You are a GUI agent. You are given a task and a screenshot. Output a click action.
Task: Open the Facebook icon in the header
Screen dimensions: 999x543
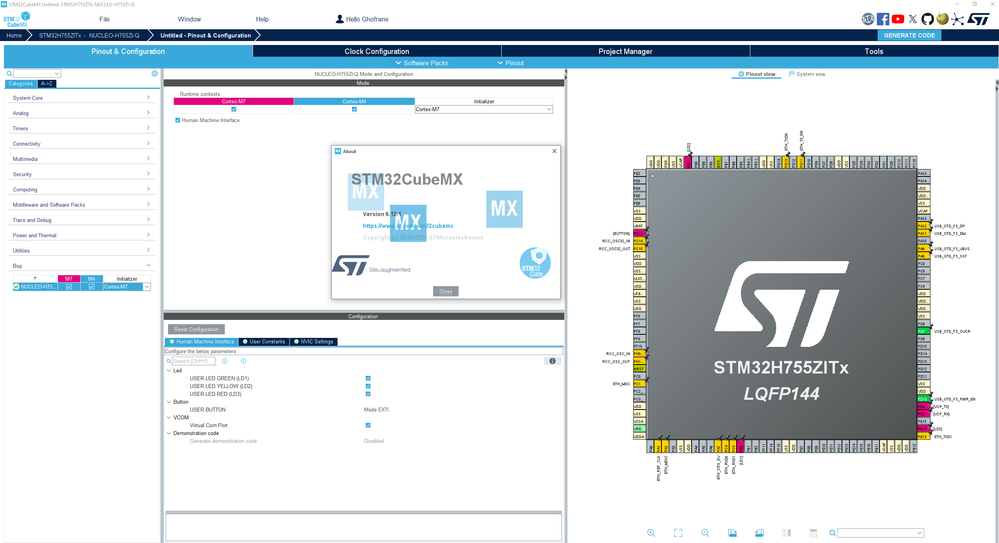click(883, 19)
